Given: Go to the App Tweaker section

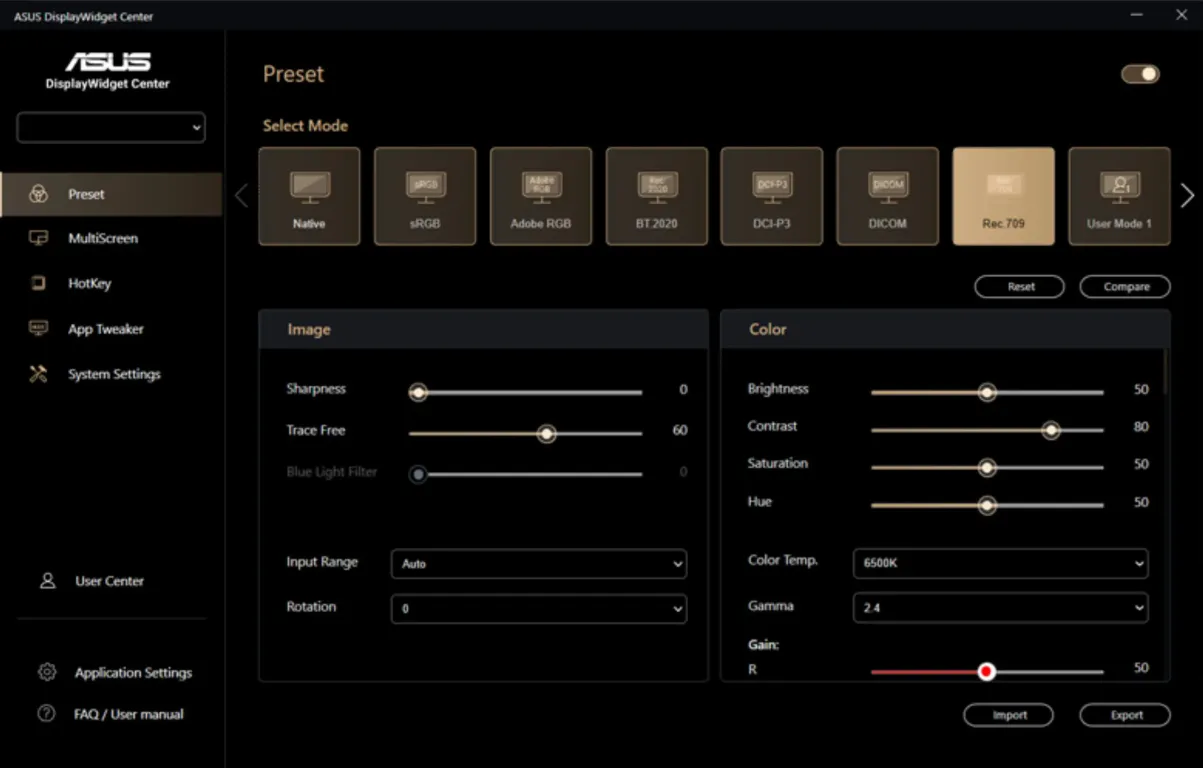Looking at the screenshot, I should click(105, 329).
